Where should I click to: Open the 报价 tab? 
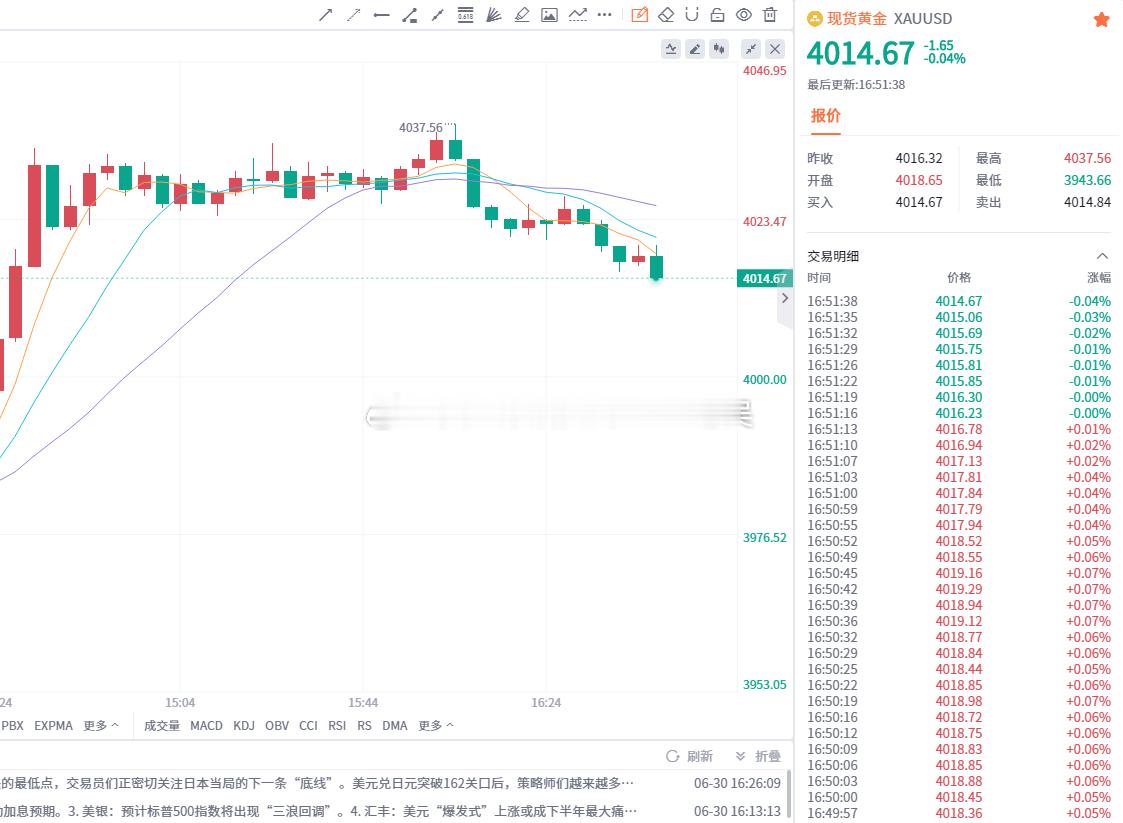click(825, 116)
